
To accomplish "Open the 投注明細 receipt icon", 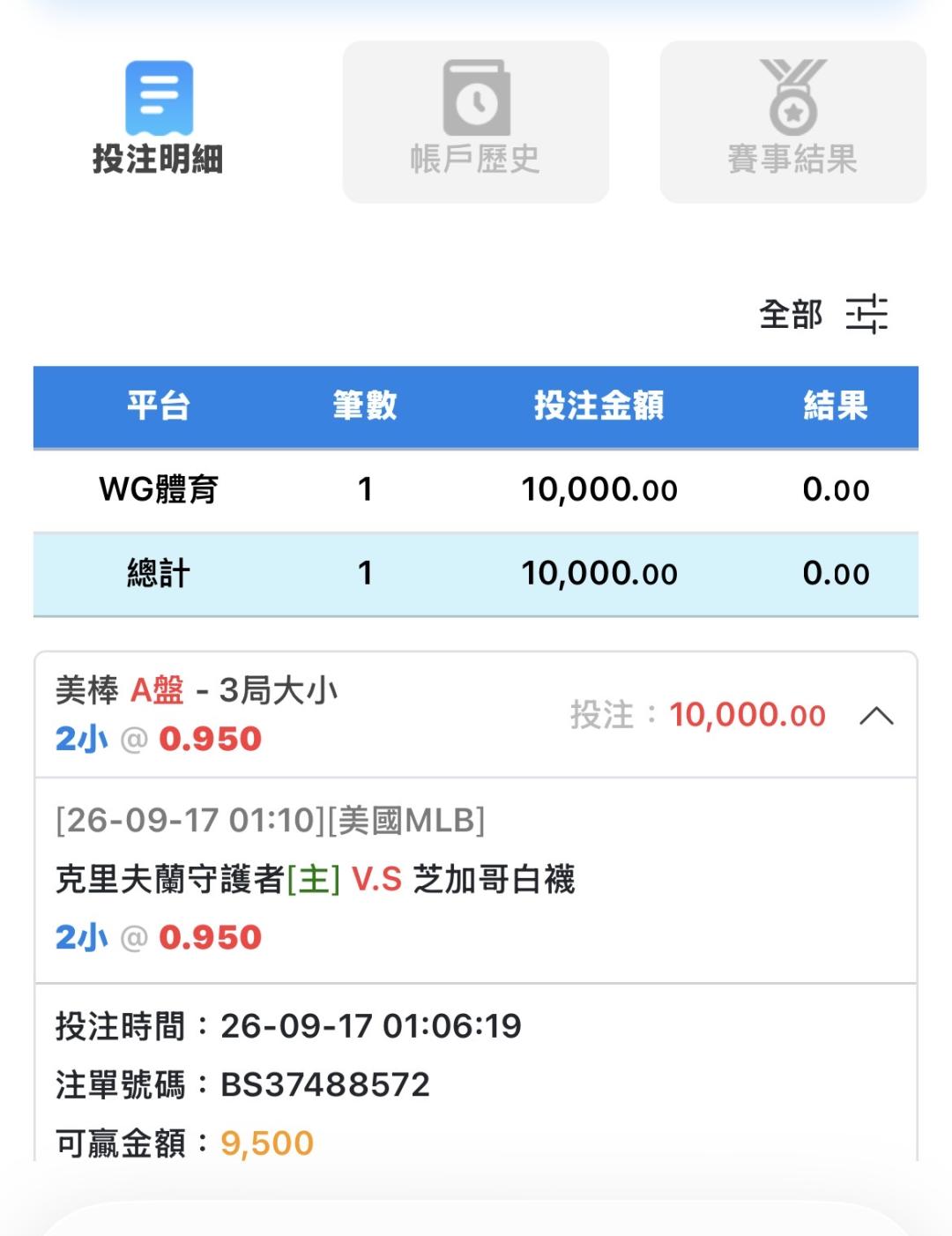I will click(x=159, y=97).
